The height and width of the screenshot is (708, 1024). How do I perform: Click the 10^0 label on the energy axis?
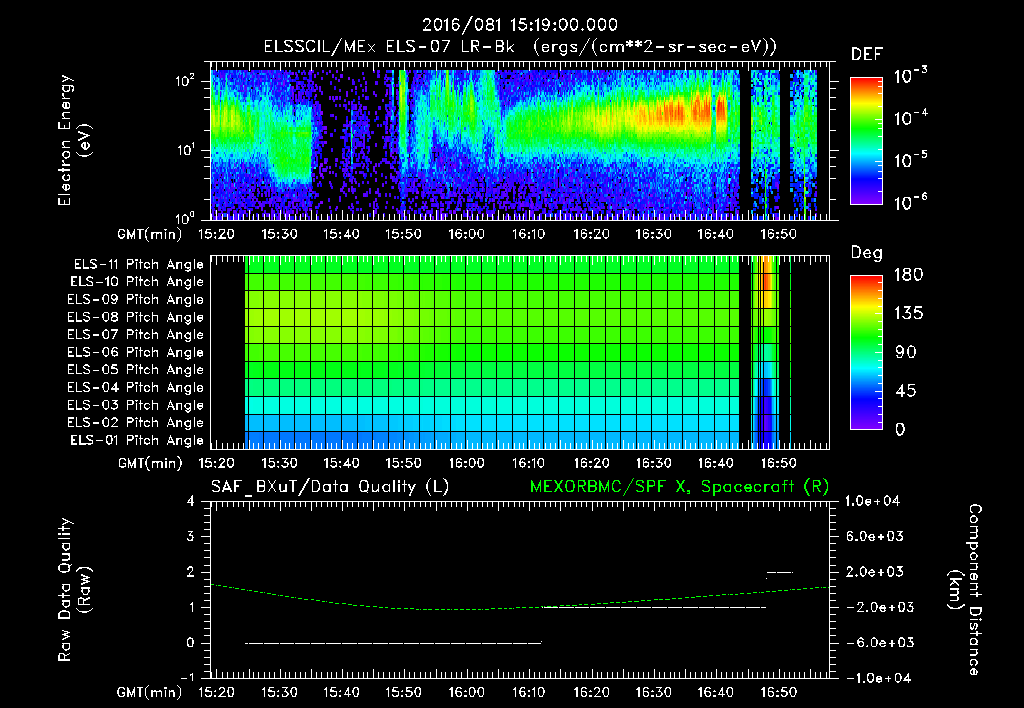pyautogui.click(x=185, y=218)
